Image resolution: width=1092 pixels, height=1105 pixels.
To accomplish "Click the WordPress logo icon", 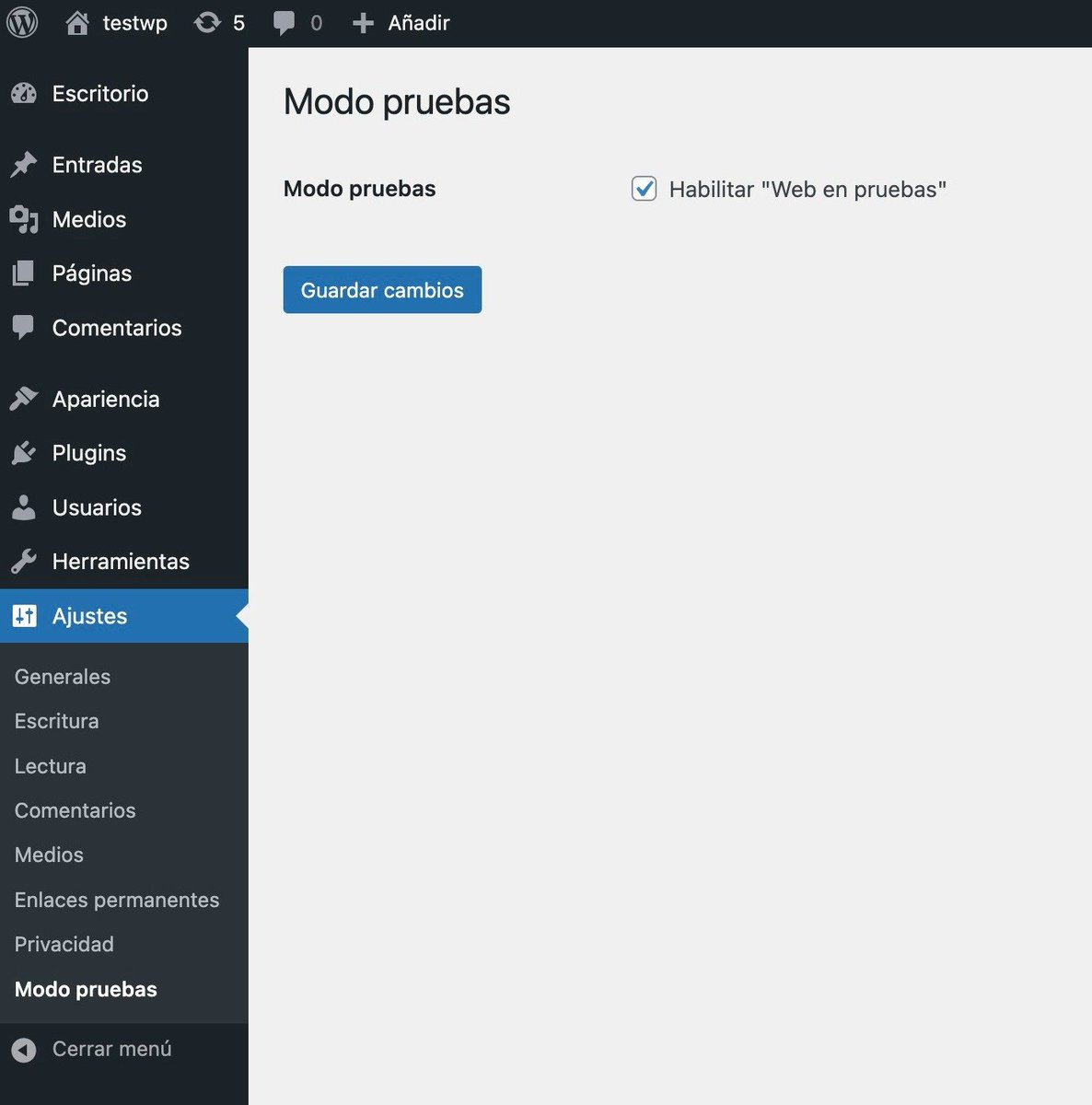I will pos(22,22).
